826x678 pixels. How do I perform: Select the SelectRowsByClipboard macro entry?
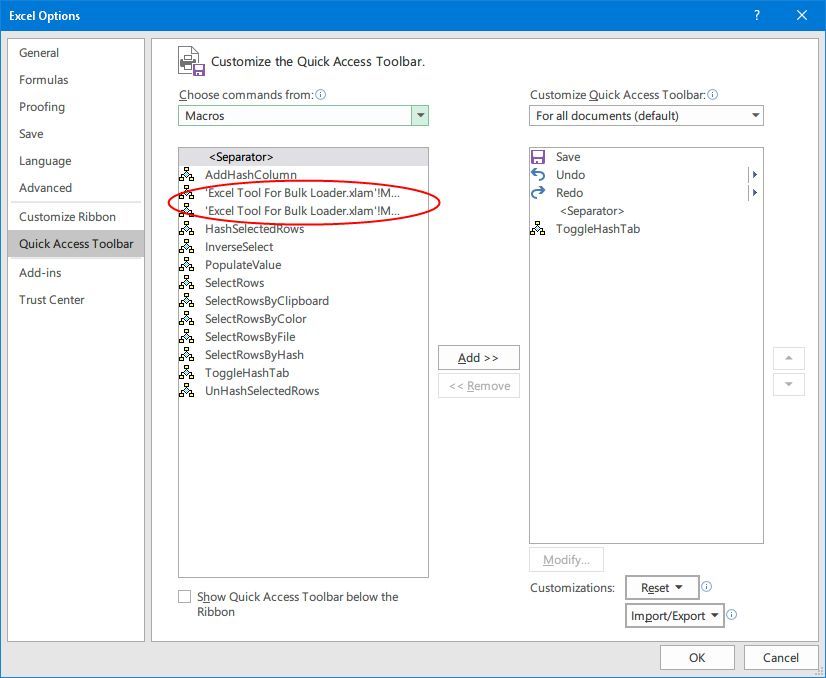[x=303, y=300]
